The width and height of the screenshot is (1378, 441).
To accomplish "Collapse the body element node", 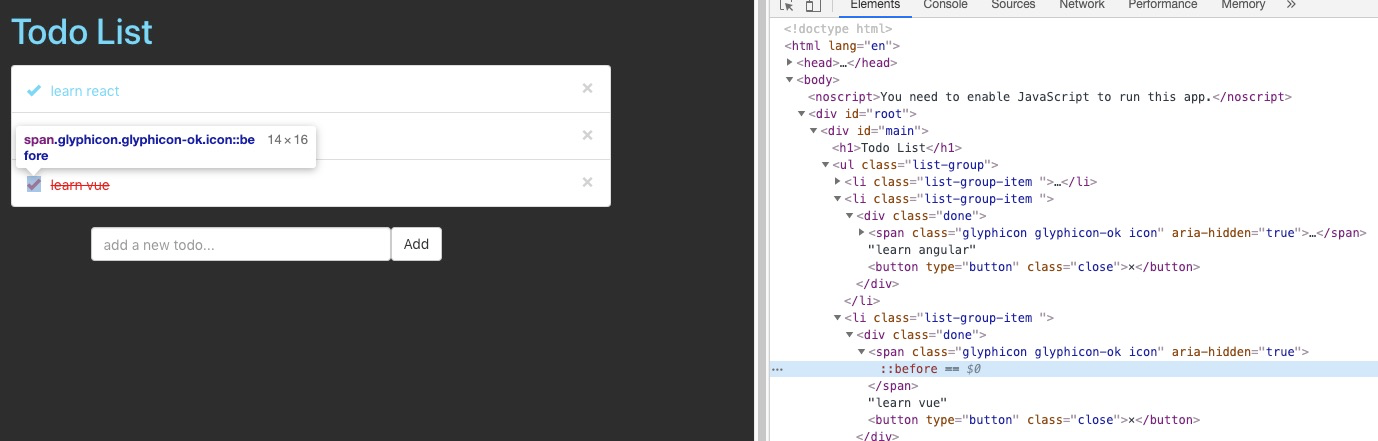I will 790,80.
